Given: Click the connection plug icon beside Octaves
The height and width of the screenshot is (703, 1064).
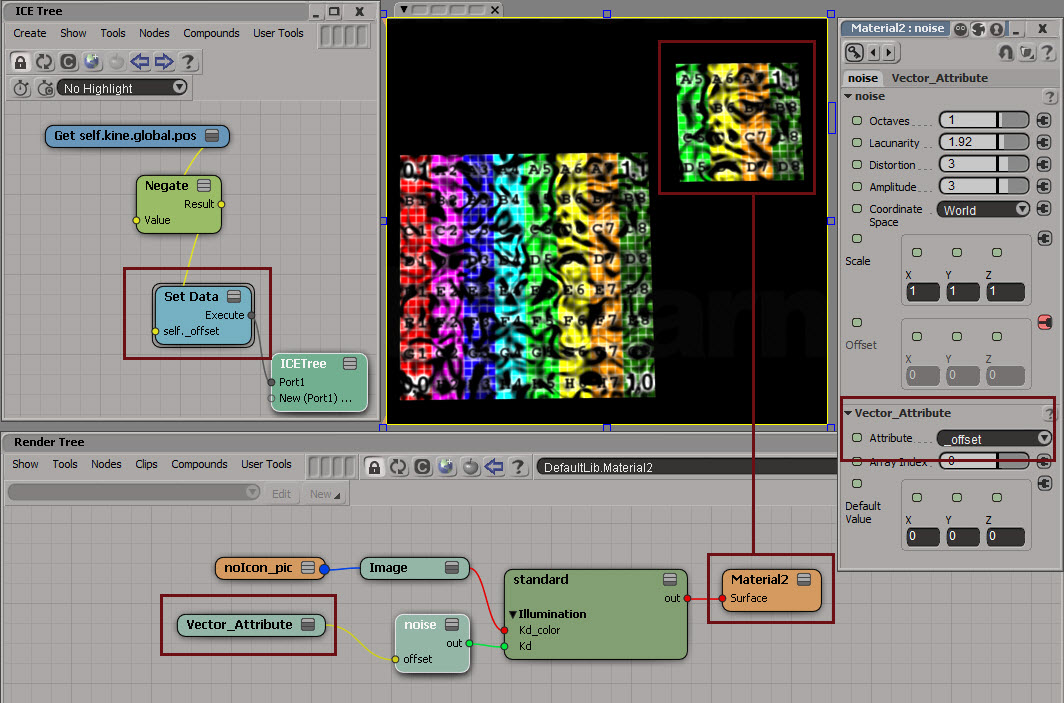Looking at the screenshot, I should (1045, 120).
